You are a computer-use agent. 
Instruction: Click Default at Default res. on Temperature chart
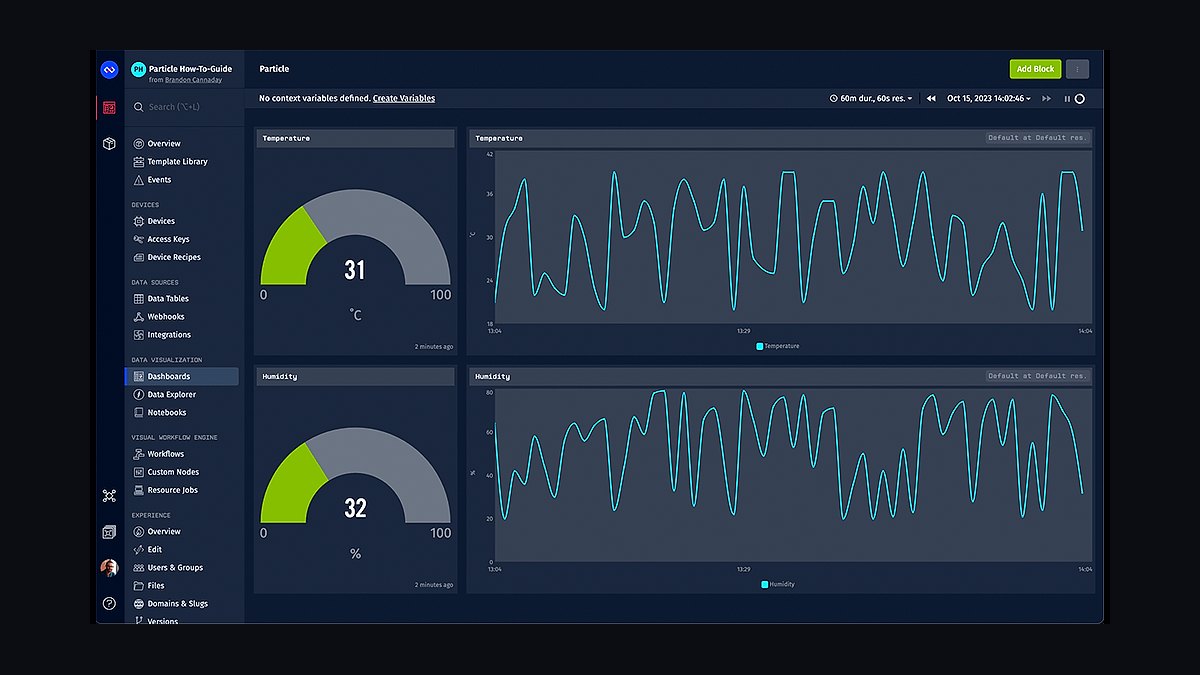click(x=1037, y=138)
